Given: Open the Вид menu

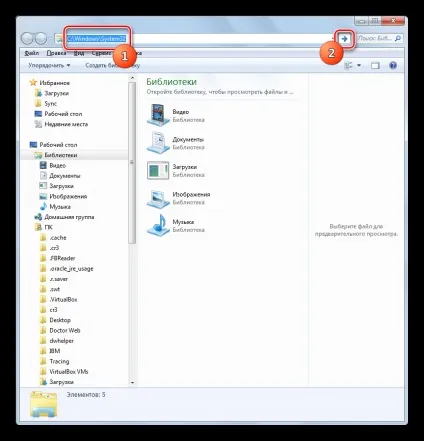Looking at the screenshot, I should pyautogui.click(x=79, y=53).
